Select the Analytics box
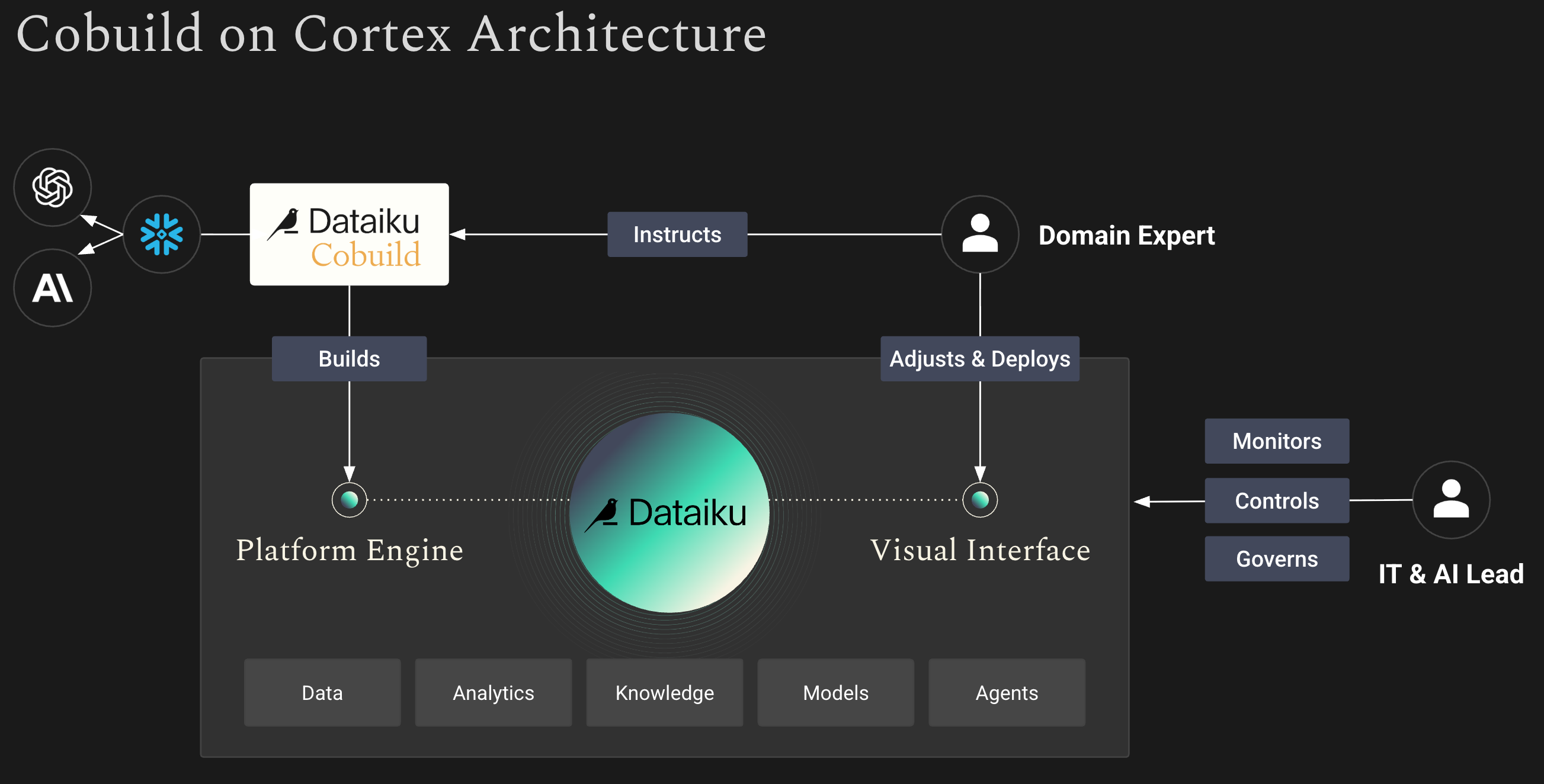 pos(494,693)
